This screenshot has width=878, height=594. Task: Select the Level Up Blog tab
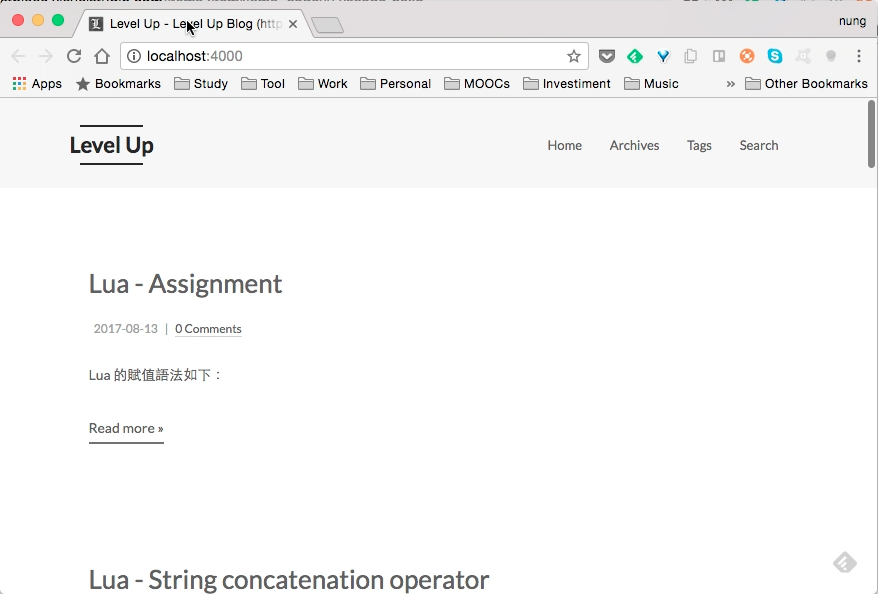(x=193, y=24)
